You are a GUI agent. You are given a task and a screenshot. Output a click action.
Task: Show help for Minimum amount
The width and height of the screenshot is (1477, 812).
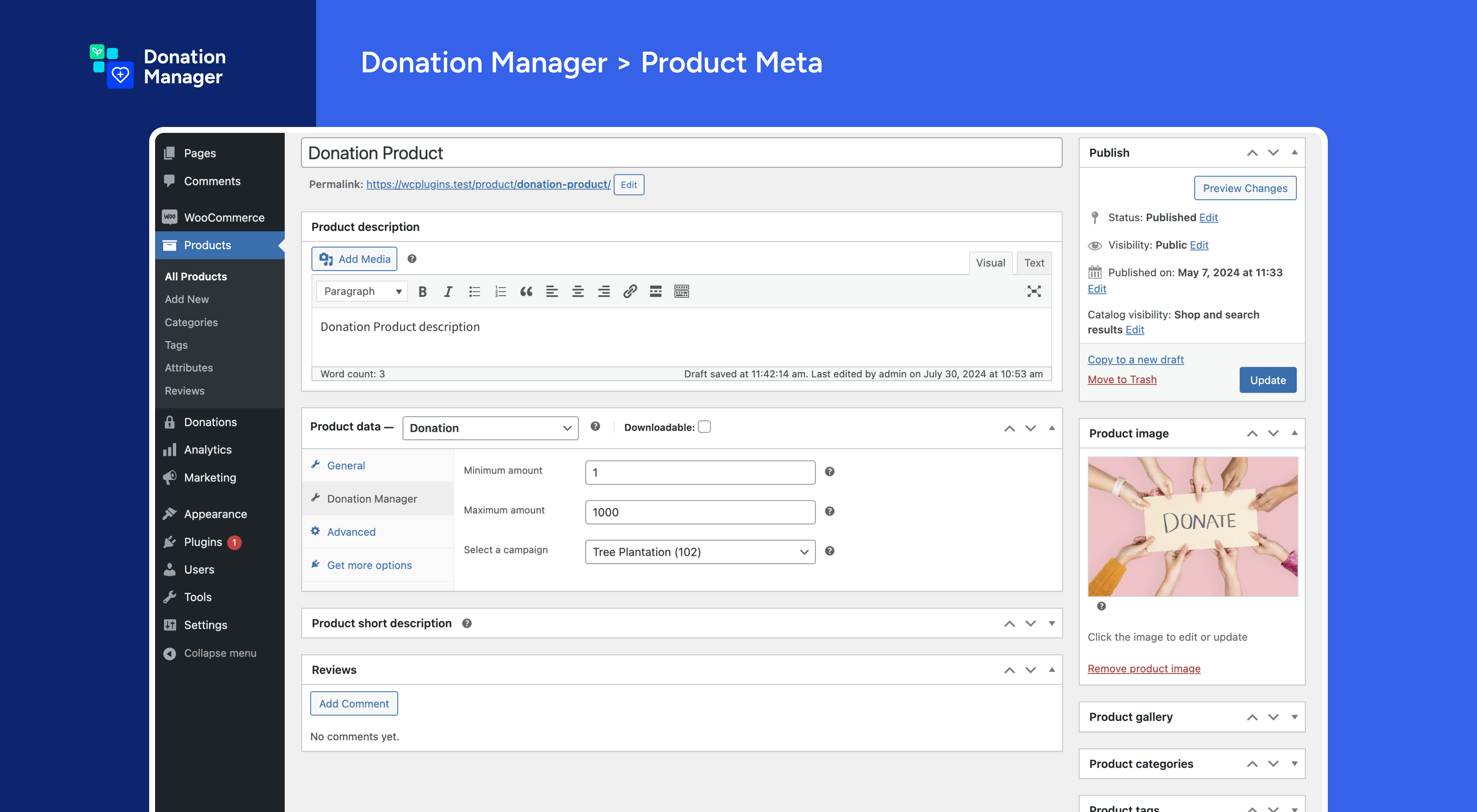pyautogui.click(x=829, y=472)
